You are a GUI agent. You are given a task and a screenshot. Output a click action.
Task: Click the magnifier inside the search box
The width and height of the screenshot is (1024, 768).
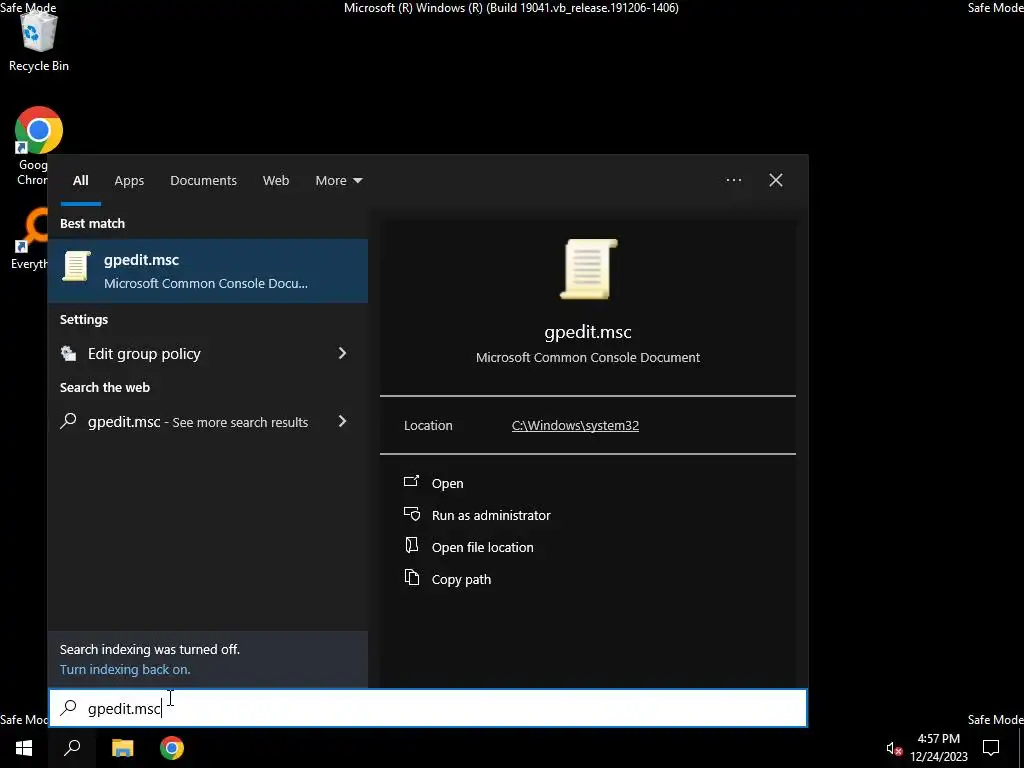click(x=69, y=708)
